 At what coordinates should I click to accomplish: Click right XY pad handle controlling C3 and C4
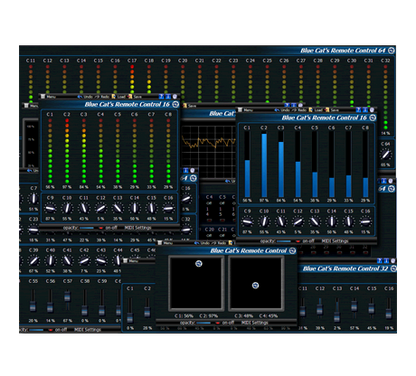tap(255, 285)
